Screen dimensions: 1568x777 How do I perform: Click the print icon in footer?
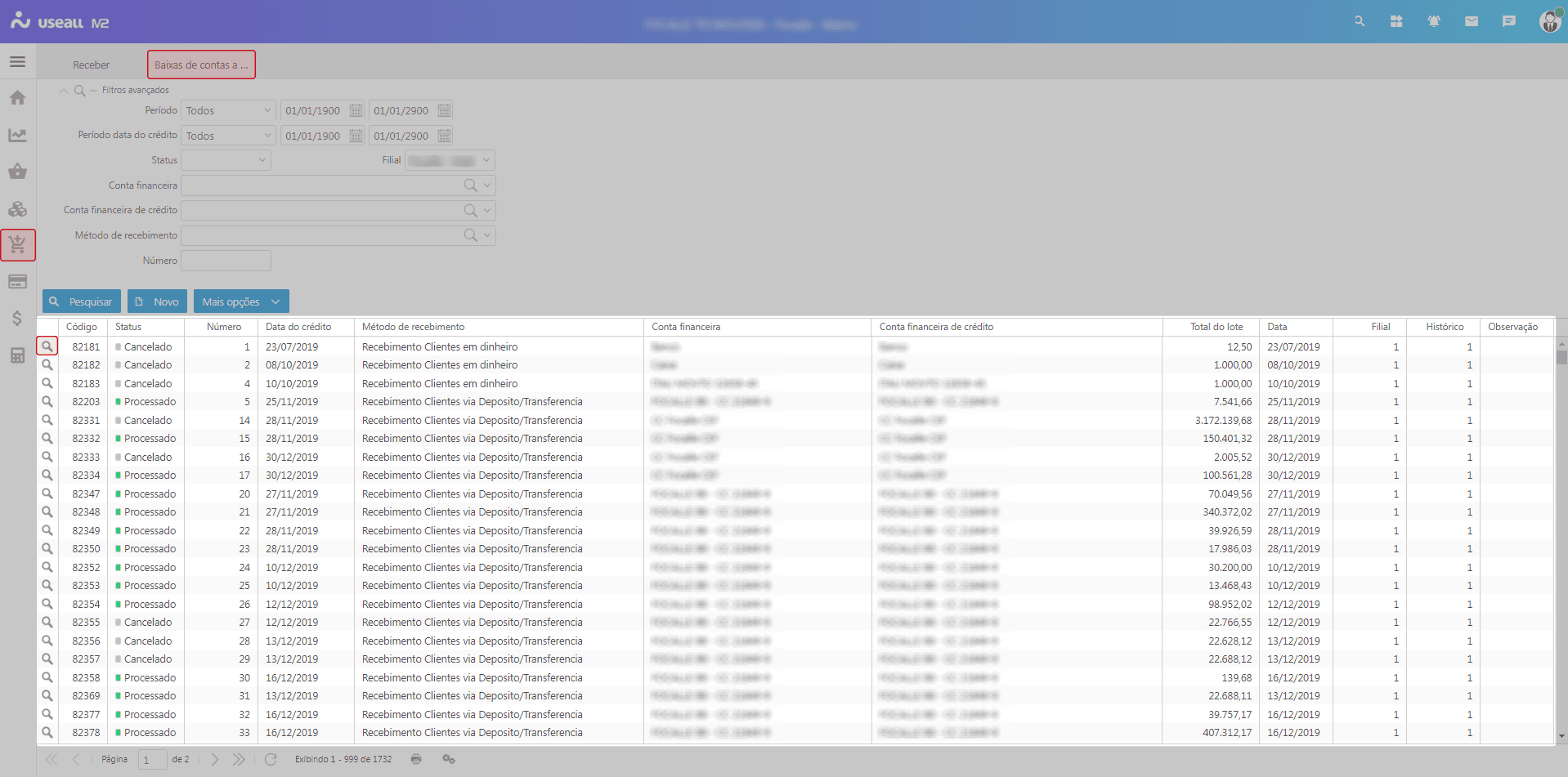point(416,759)
